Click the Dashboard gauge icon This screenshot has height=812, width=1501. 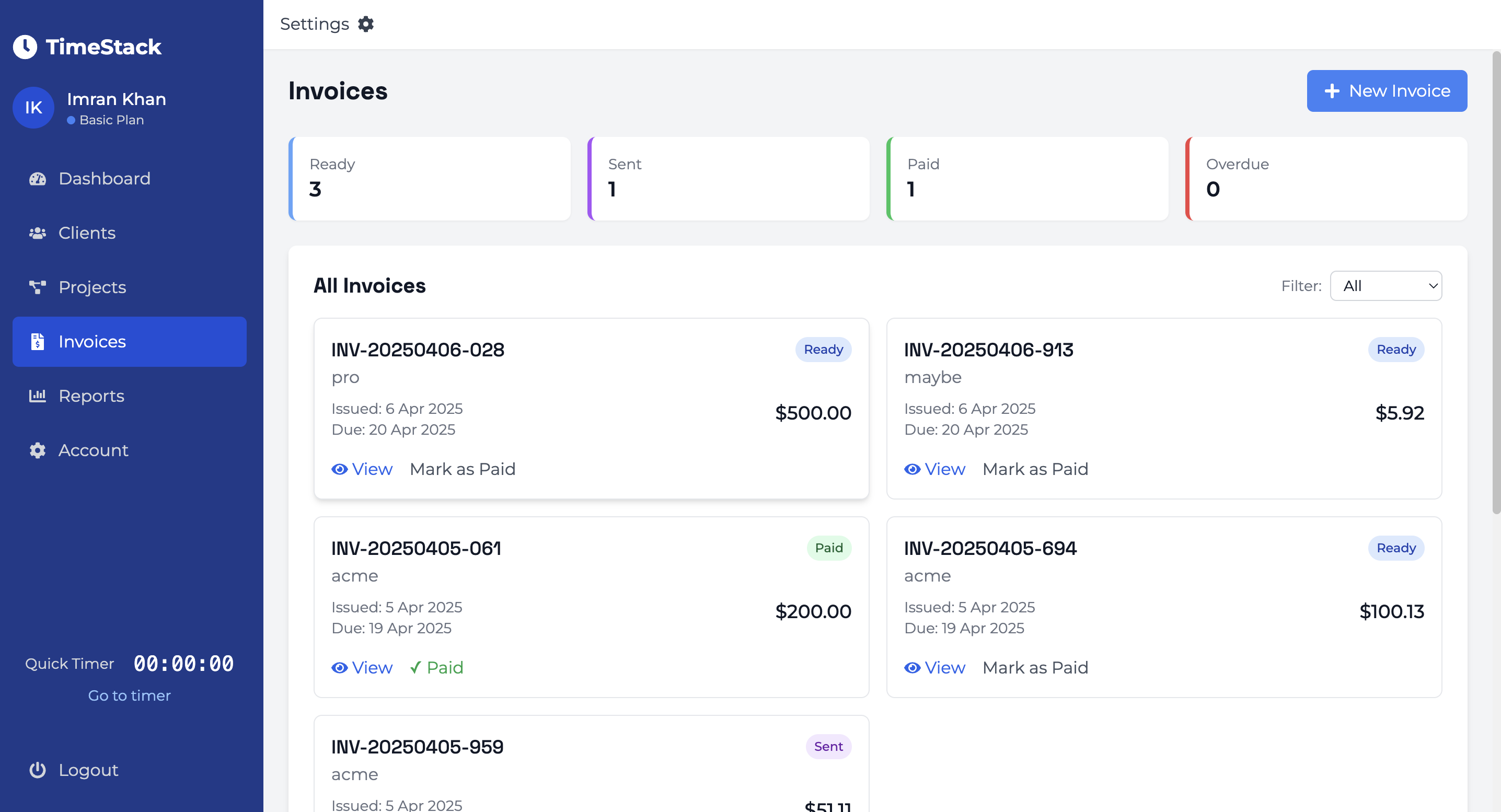tap(37, 178)
